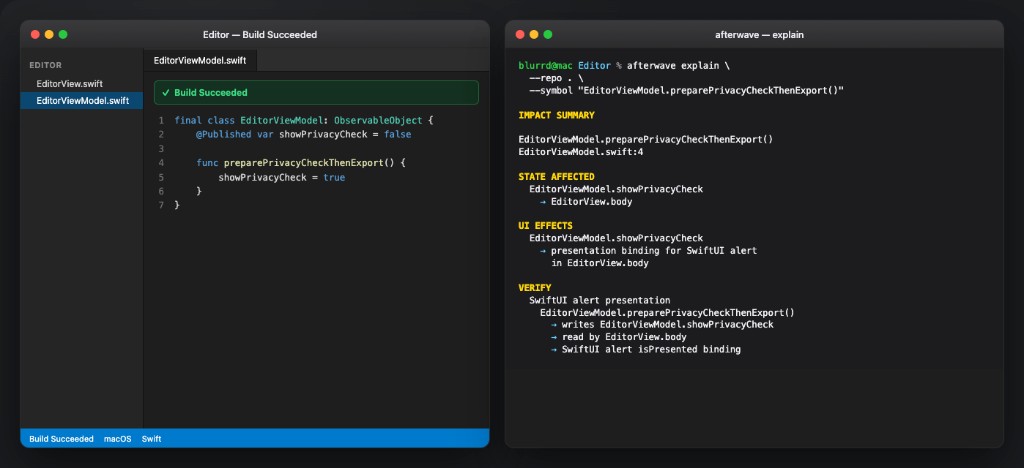This screenshot has width=1024, height=468.
Task: Click the green Build Succeeded banner text
Action: [210, 93]
